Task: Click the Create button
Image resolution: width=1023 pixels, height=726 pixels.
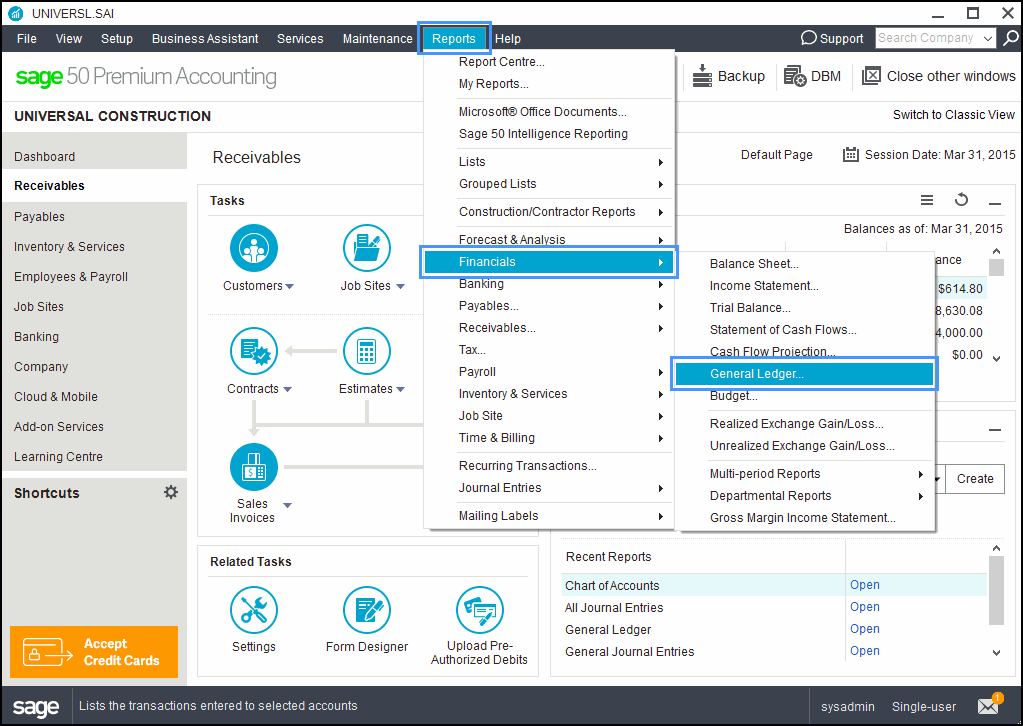Action: 975,479
